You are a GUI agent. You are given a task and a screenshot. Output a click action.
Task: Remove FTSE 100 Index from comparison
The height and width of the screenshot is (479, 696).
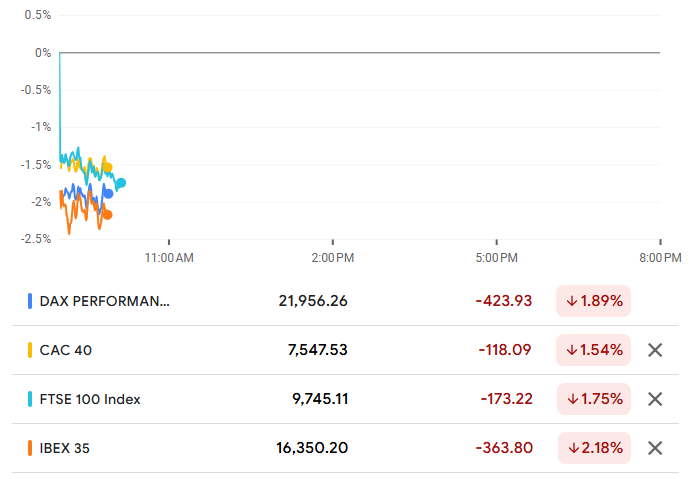[x=655, y=399]
